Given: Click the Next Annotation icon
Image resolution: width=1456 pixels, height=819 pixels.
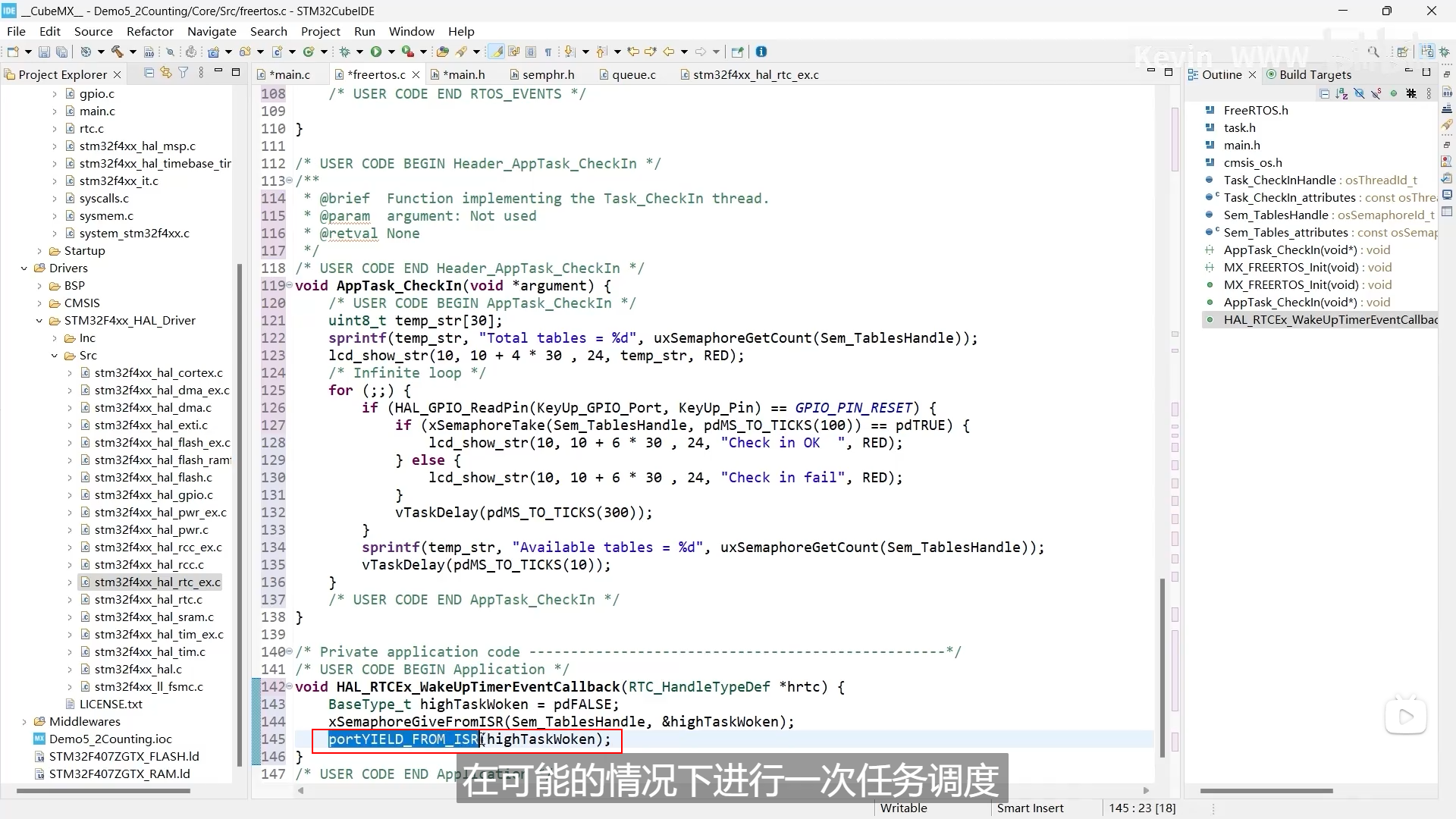Looking at the screenshot, I should 570,52.
